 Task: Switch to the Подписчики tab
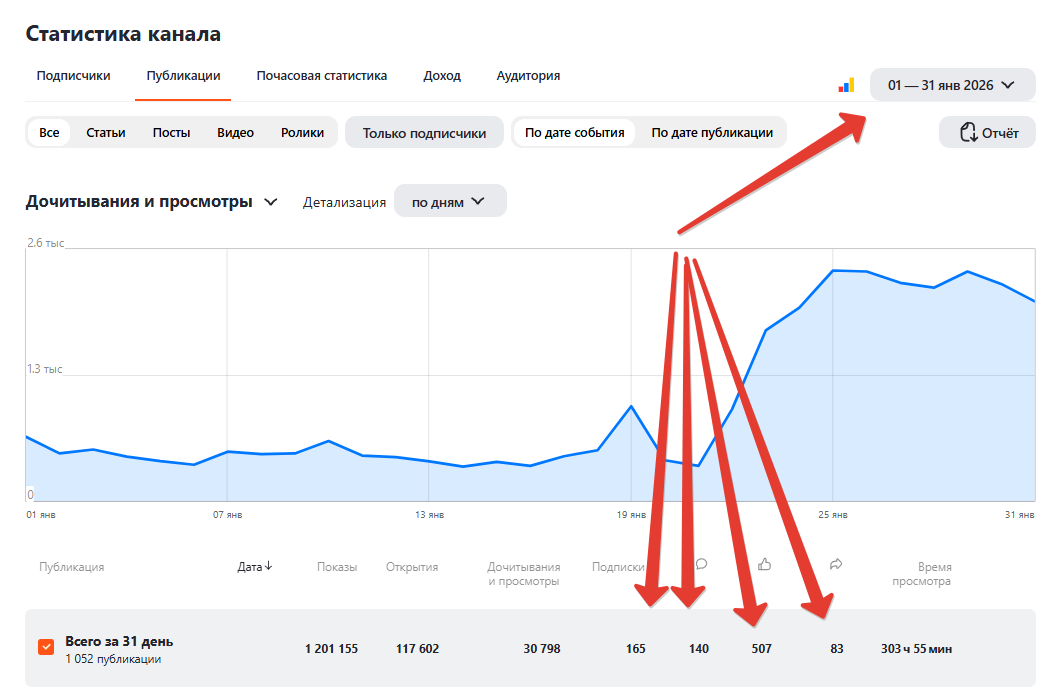click(73, 75)
